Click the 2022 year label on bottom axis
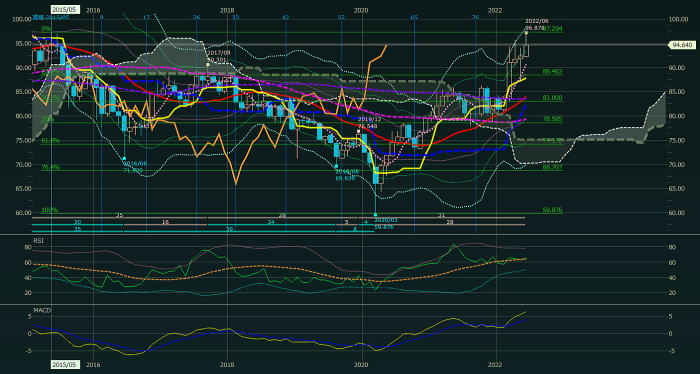Viewport: 700px width, 374px height. (496, 365)
